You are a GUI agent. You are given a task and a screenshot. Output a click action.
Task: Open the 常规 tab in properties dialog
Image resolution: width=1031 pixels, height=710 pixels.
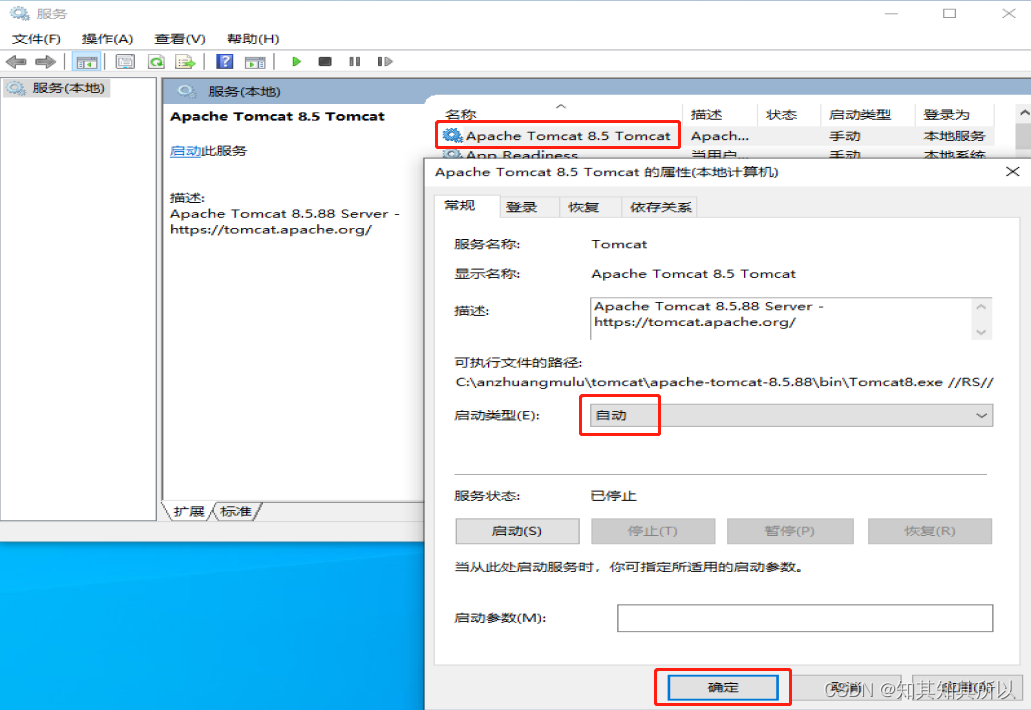pyautogui.click(x=467, y=206)
